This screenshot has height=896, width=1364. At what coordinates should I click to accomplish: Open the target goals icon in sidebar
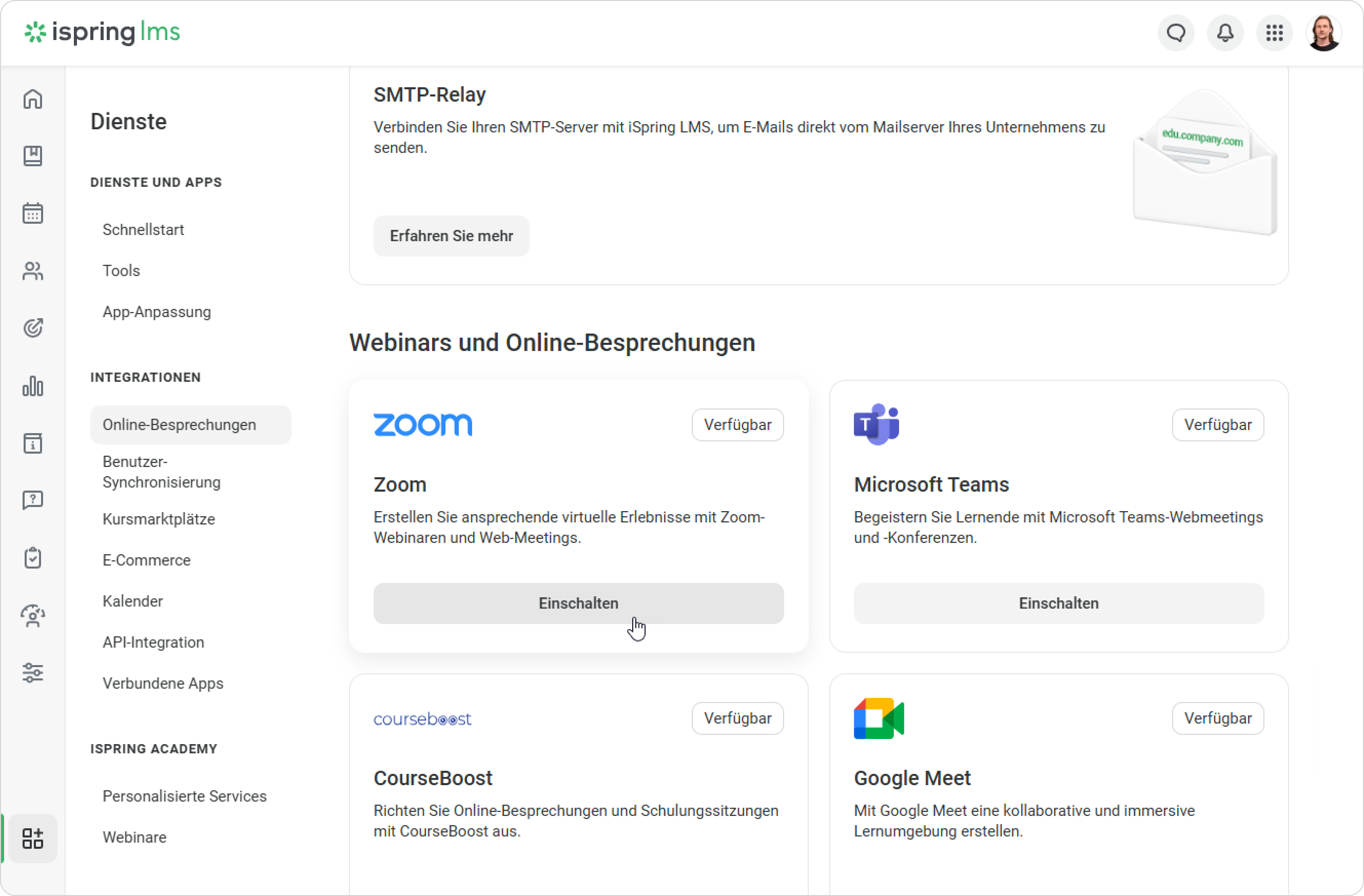pos(33,328)
